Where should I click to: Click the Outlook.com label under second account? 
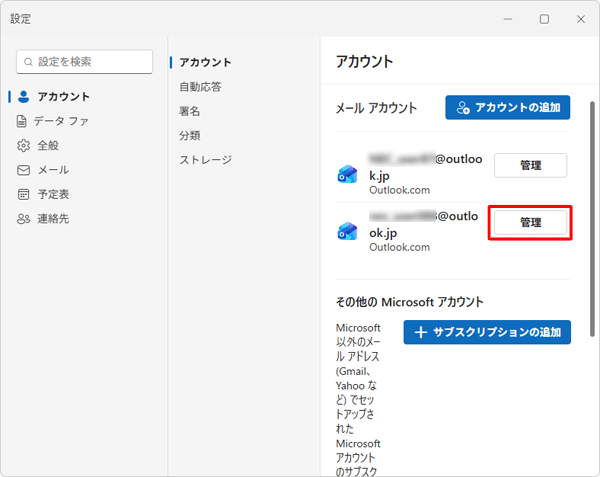point(399,247)
